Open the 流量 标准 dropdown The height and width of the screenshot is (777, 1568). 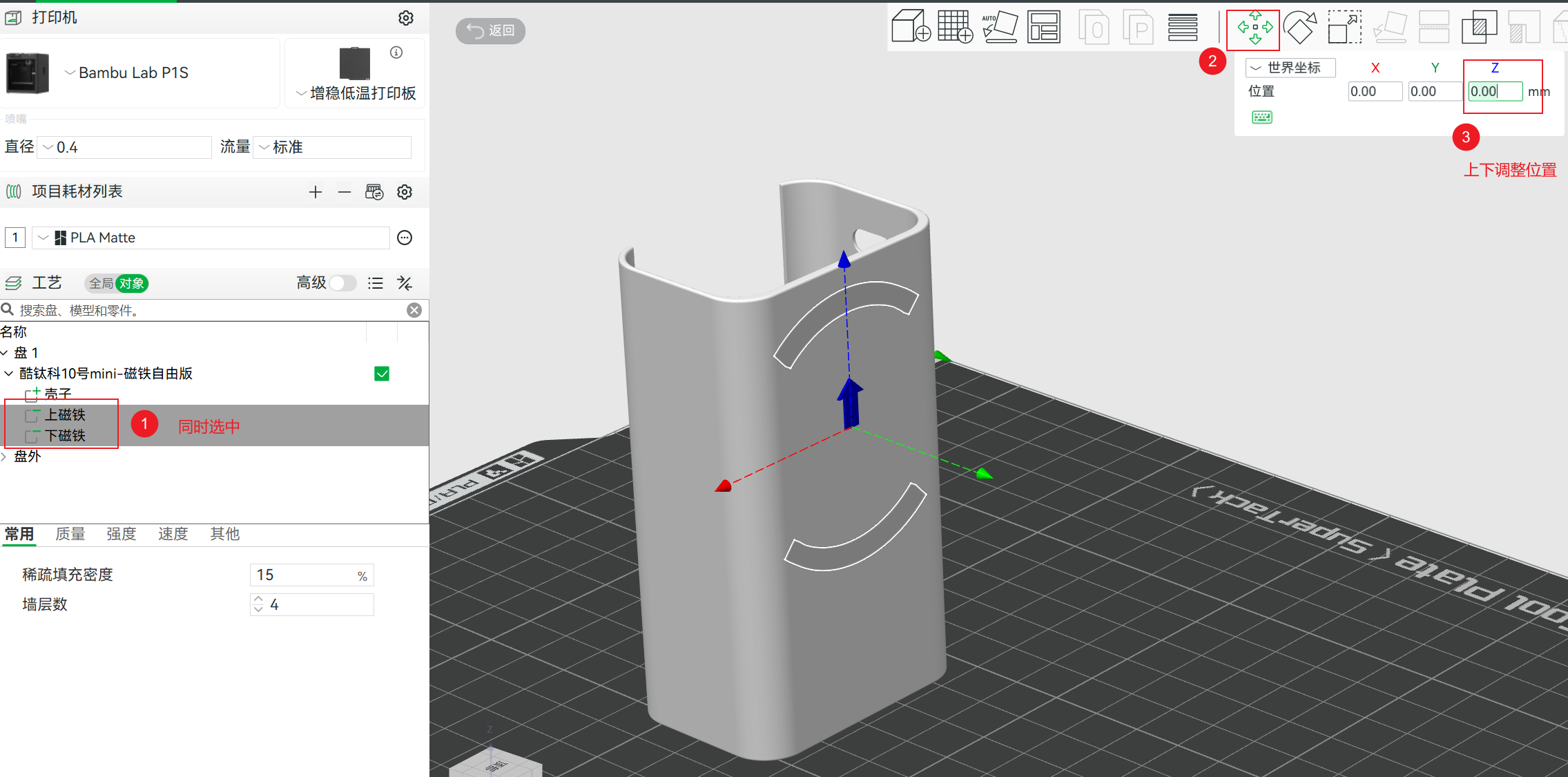click(333, 147)
